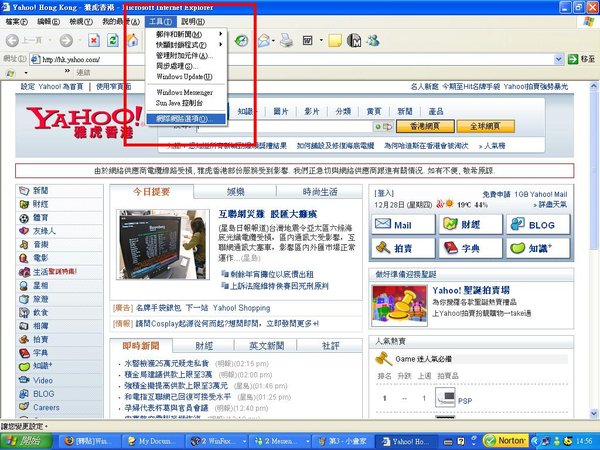This screenshot has height=450, width=600.
Task: Open dropdown arrow next to Edit icon
Action: 321,40
